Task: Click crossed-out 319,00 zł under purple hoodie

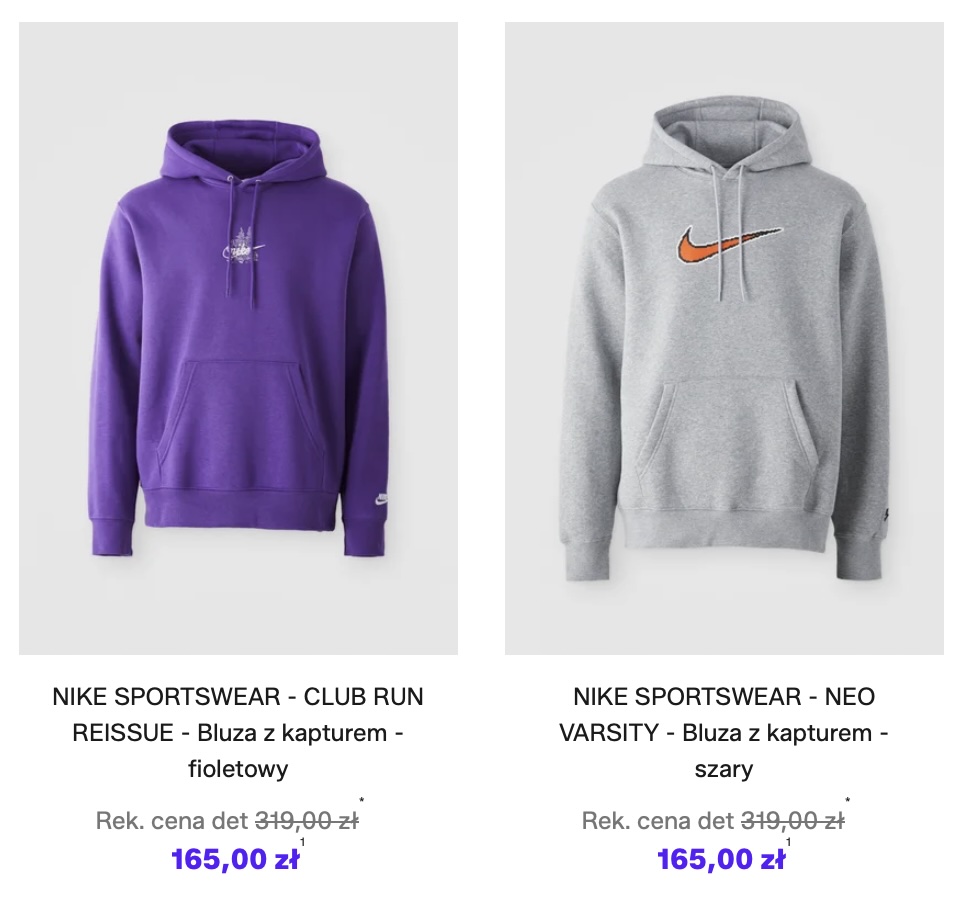Action: tap(306, 822)
